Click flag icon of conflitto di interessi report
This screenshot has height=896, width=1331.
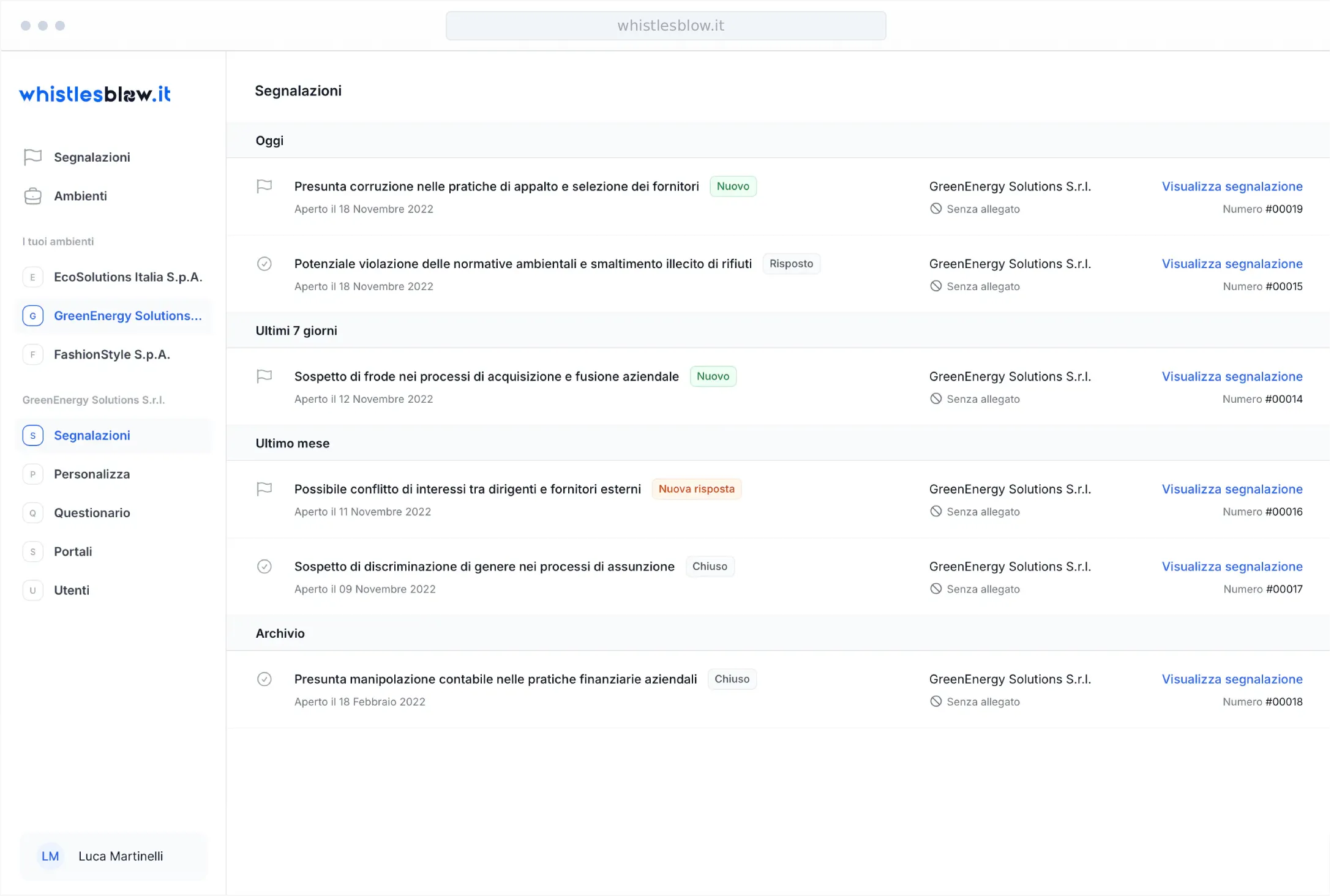264,489
